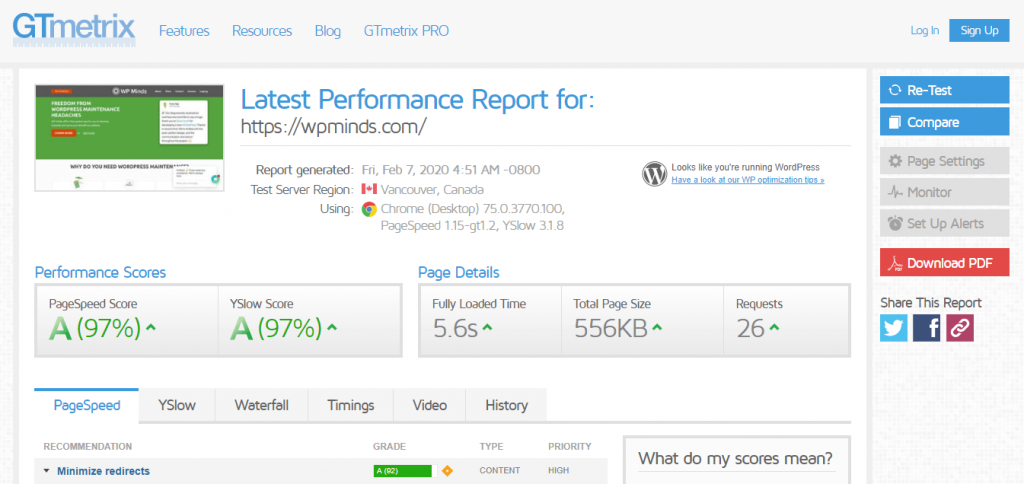
Task: Click the Chrome browser icon
Action: (369, 209)
